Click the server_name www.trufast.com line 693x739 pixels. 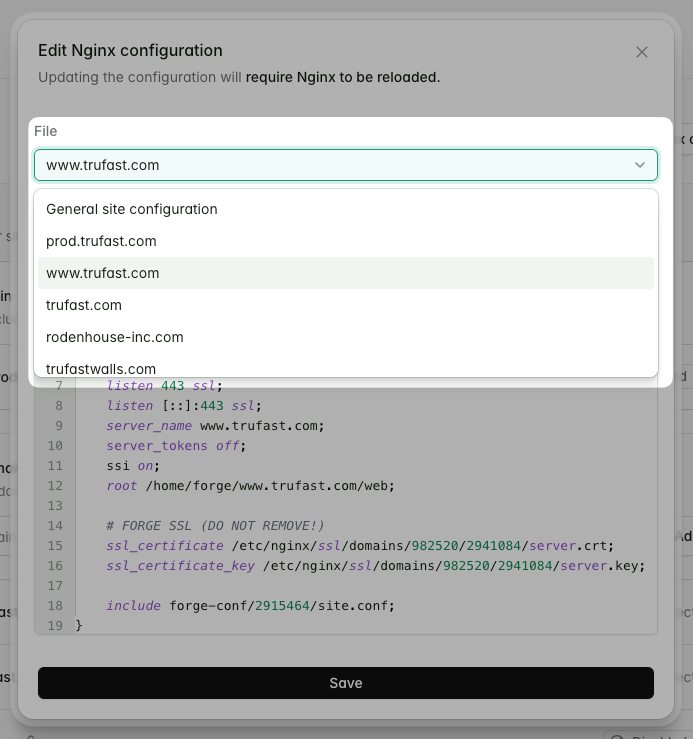coord(215,426)
